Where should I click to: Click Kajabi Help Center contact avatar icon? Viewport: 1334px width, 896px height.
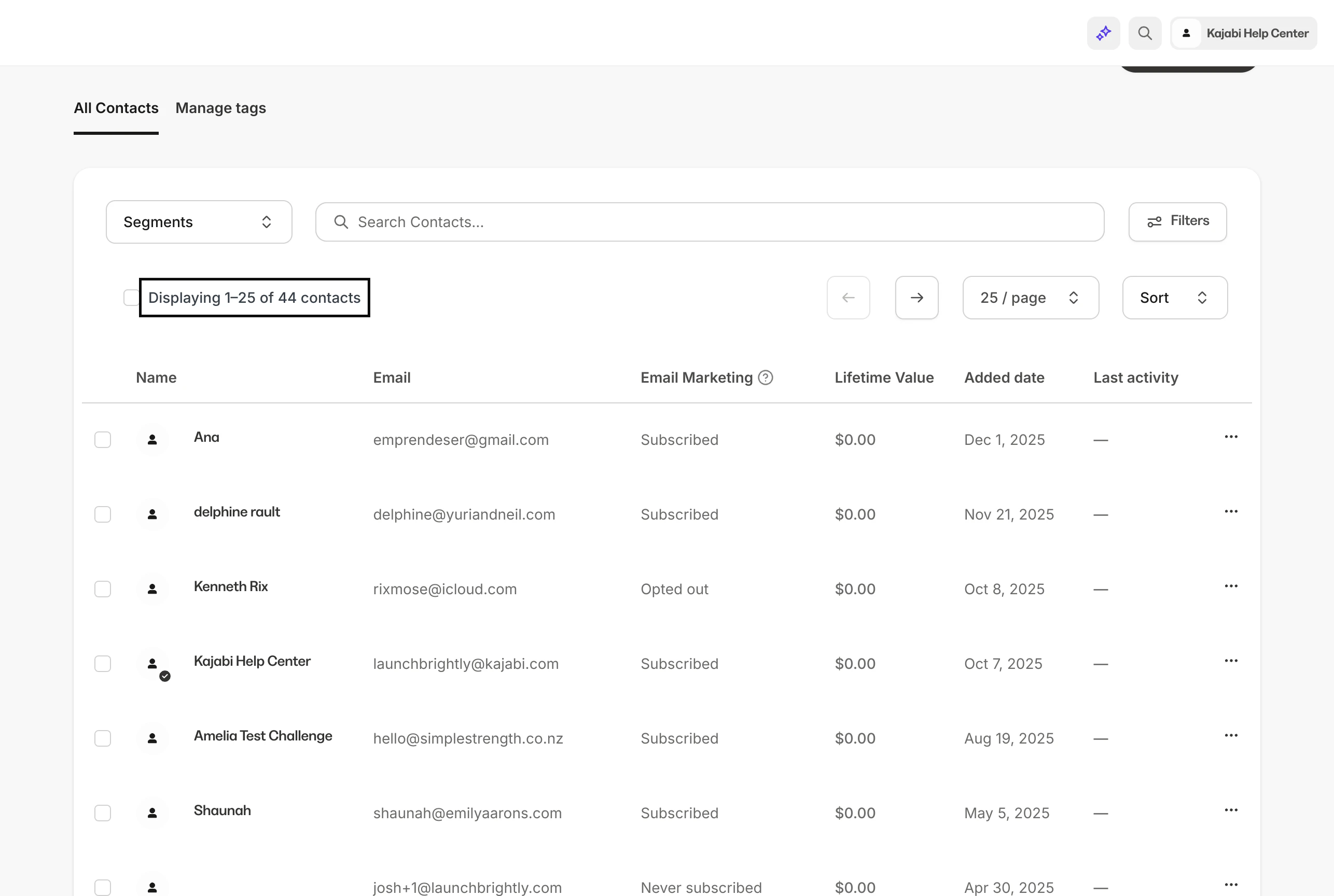(152, 664)
